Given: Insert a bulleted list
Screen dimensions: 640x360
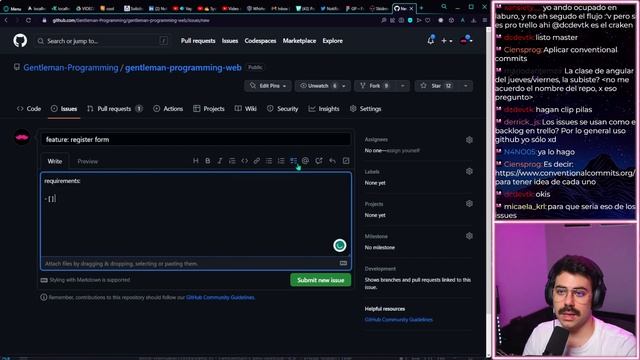Looking at the screenshot, I should [269, 161].
